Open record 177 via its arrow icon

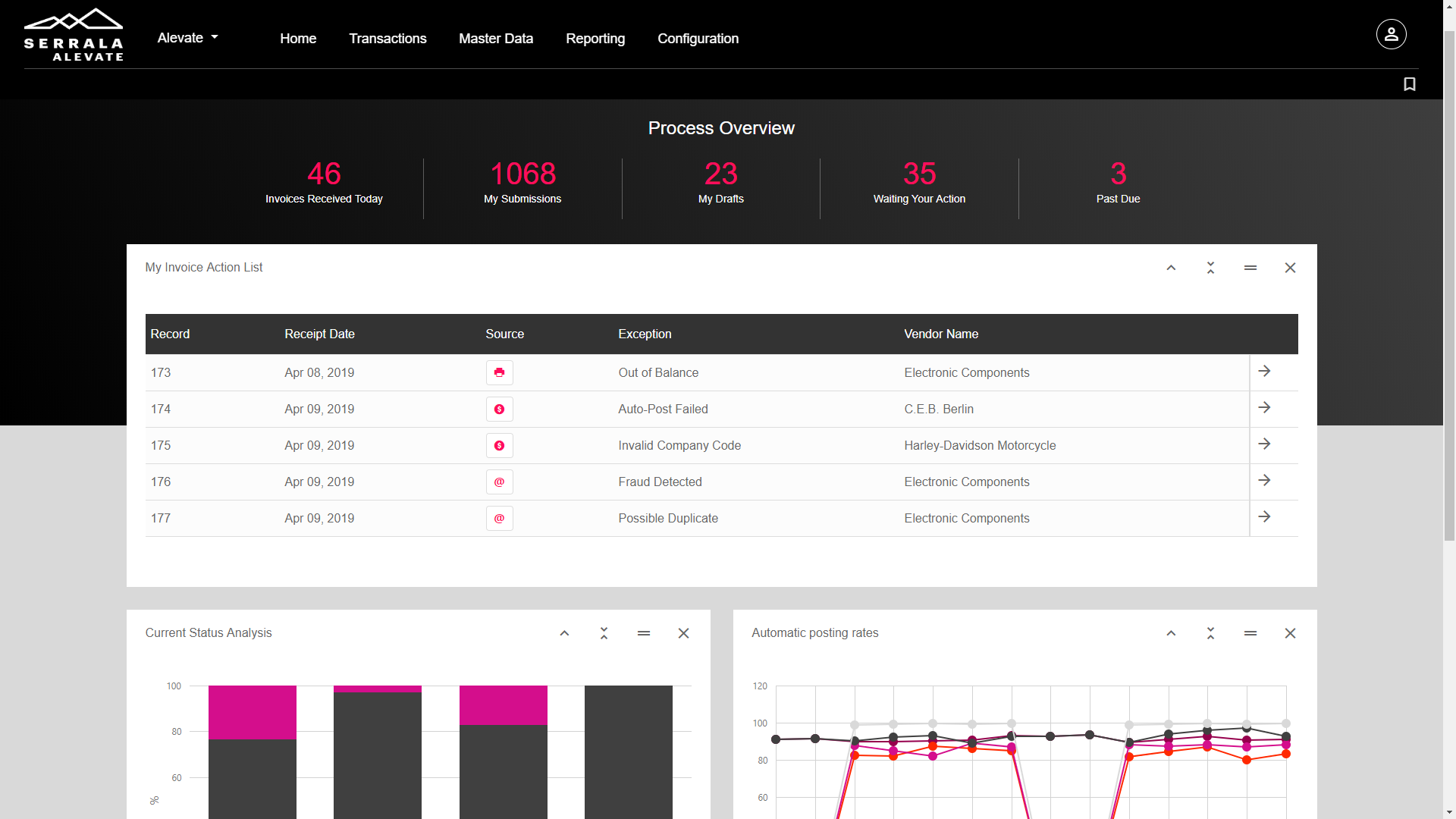pyautogui.click(x=1265, y=518)
